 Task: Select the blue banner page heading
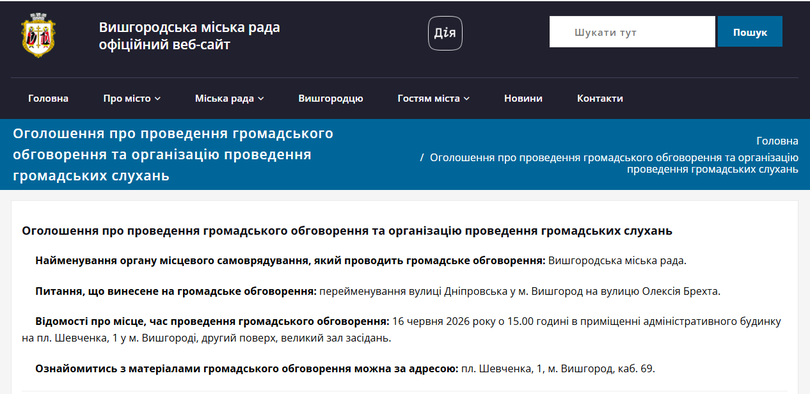pyautogui.click(x=173, y=155)
